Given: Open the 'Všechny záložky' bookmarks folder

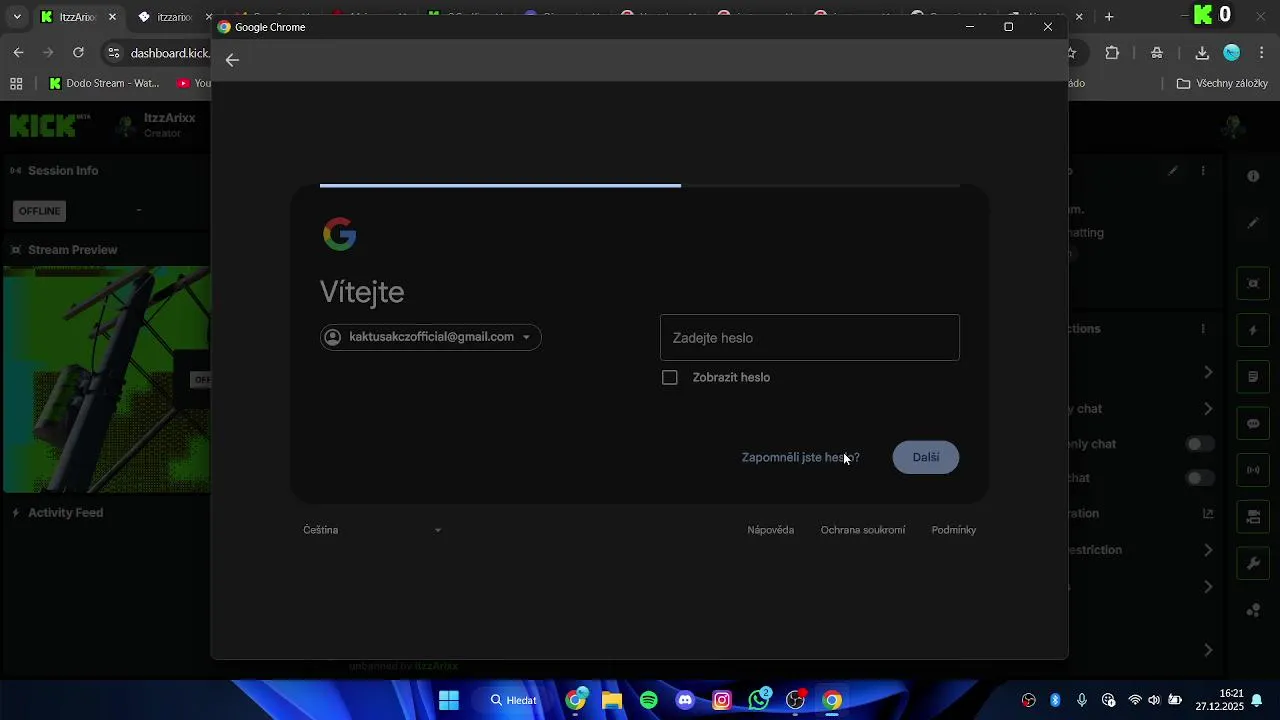Looking at the screenshot, I should coord(1222,84).
